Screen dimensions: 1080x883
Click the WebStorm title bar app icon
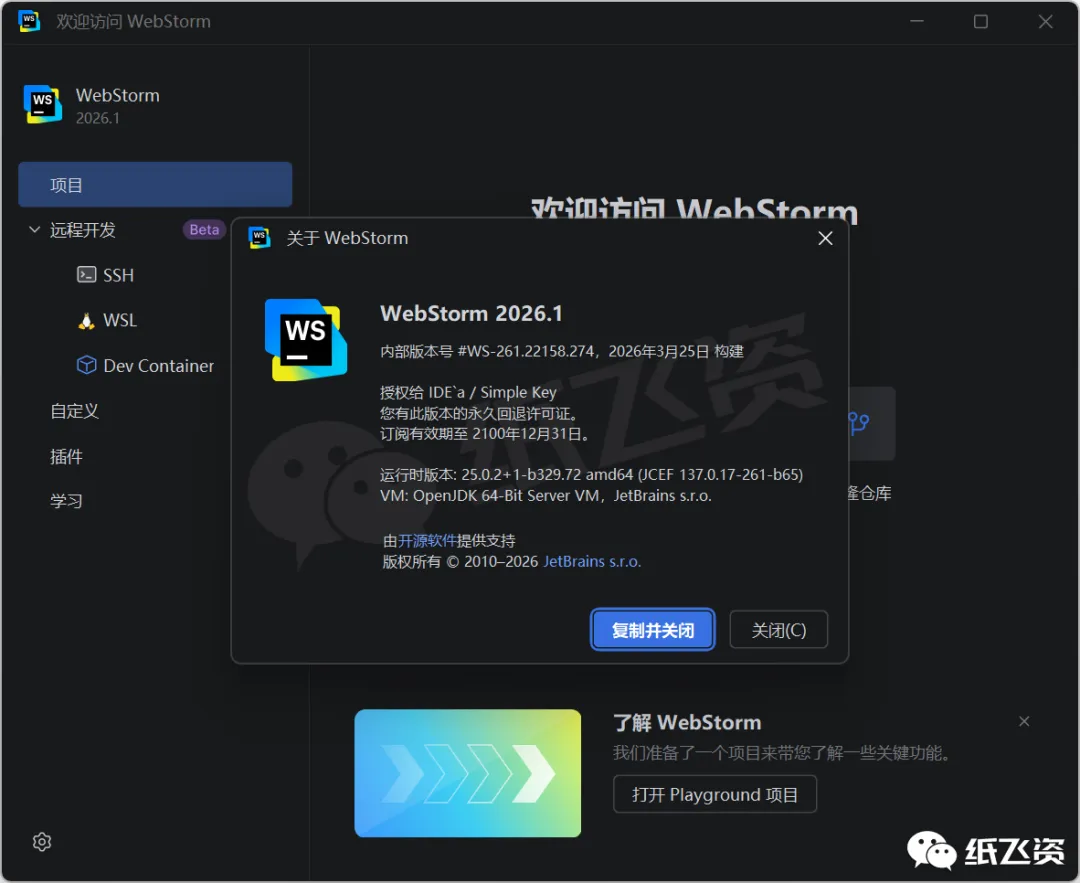tap(28, 21)
